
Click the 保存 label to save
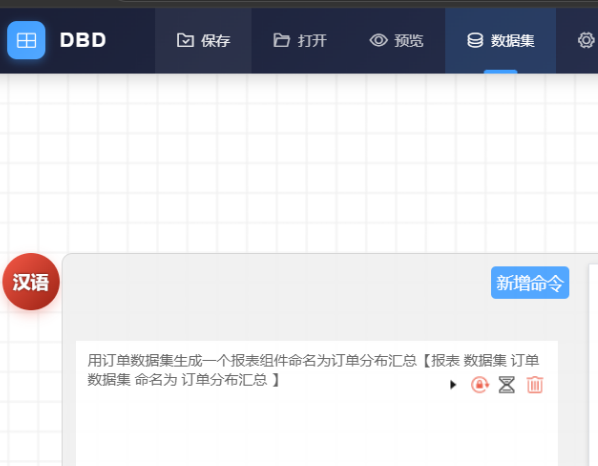tap(216, 40)
